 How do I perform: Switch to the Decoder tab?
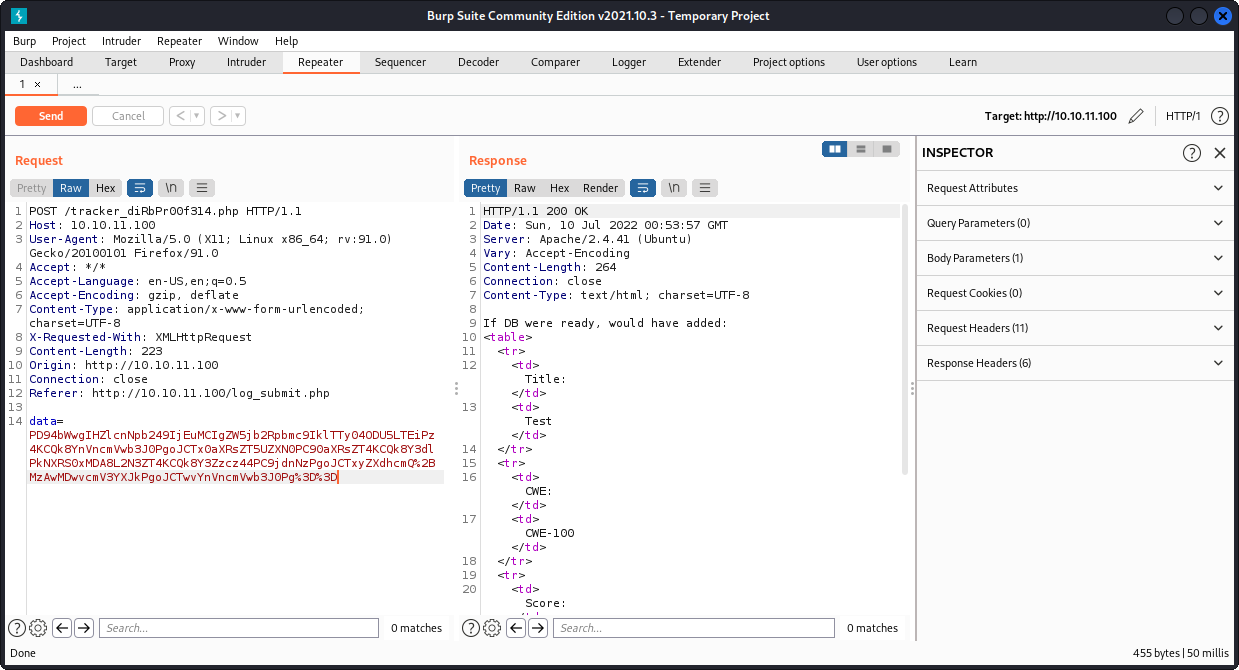click(x=479, y=62)
